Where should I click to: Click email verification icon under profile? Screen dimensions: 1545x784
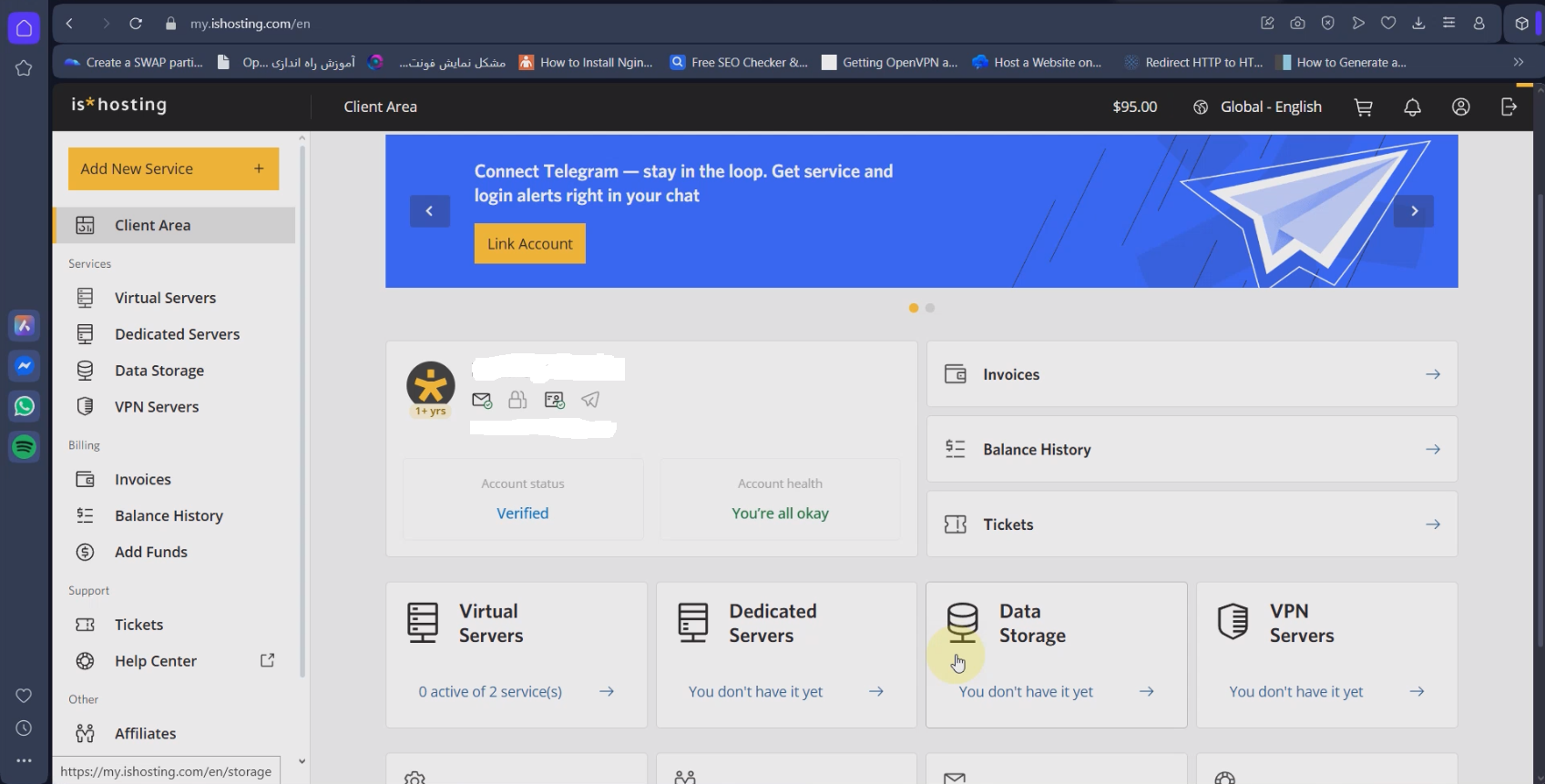point(482,400)
